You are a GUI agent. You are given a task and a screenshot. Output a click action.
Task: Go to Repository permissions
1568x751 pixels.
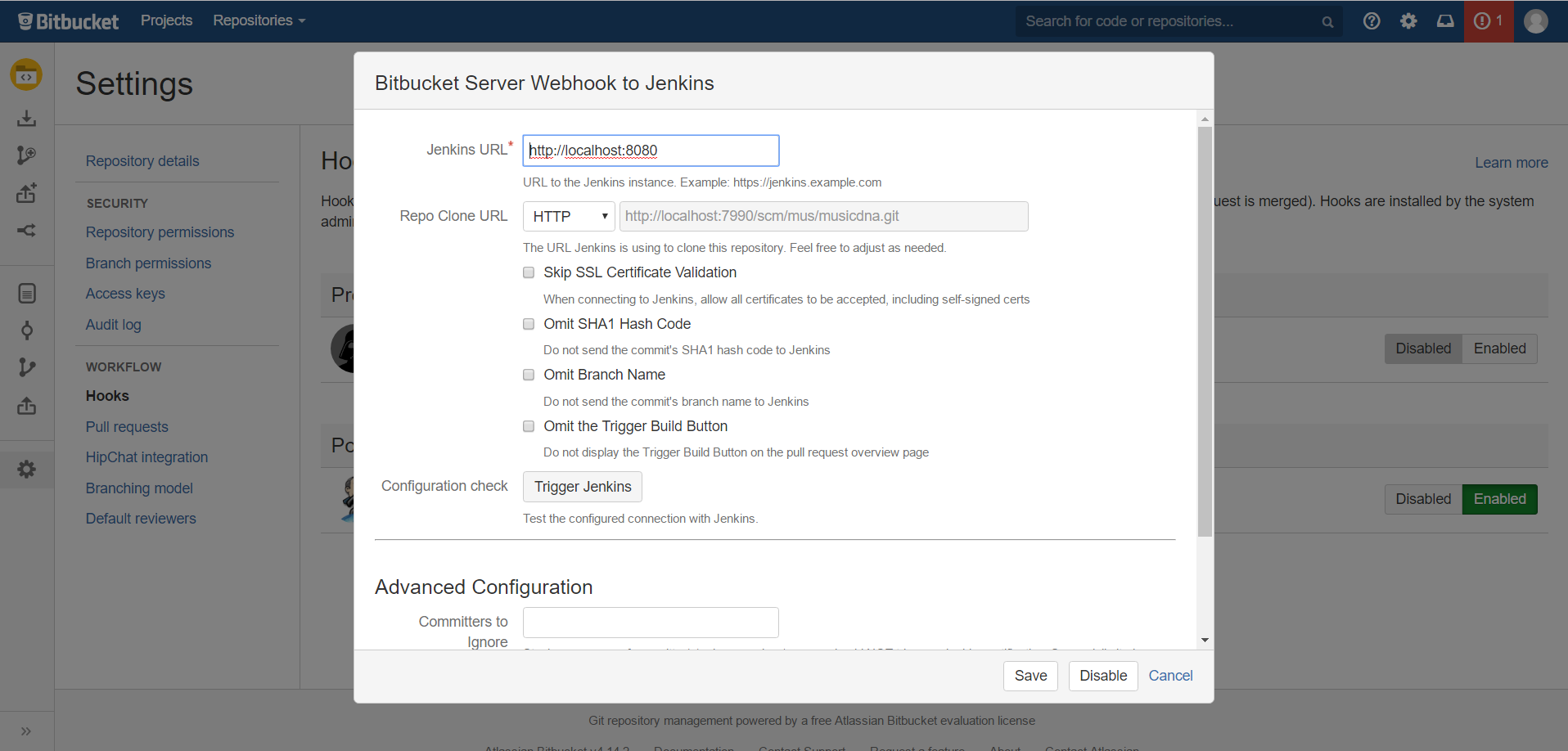160,232
